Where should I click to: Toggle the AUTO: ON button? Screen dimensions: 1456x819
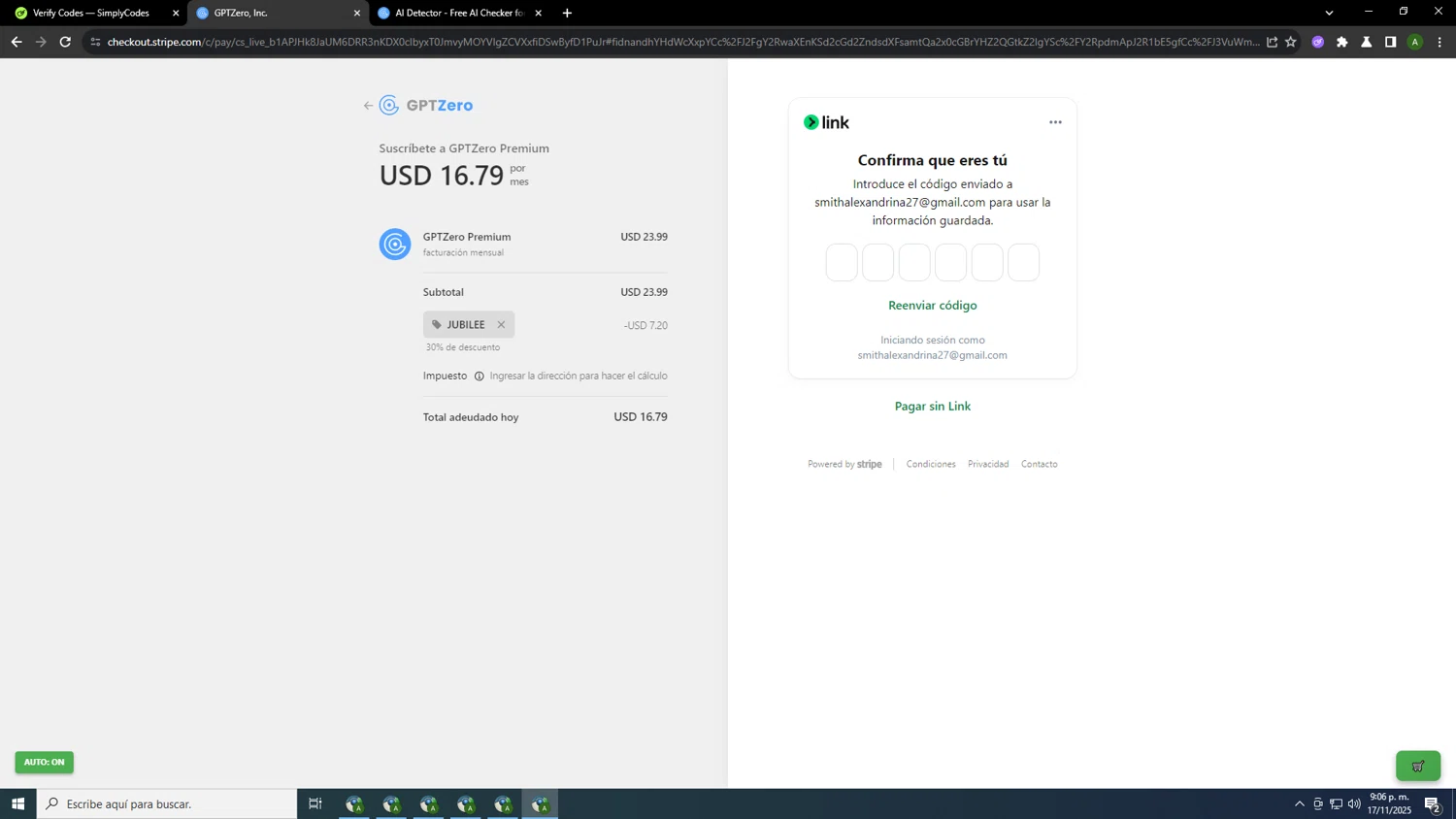click(44, 762)
